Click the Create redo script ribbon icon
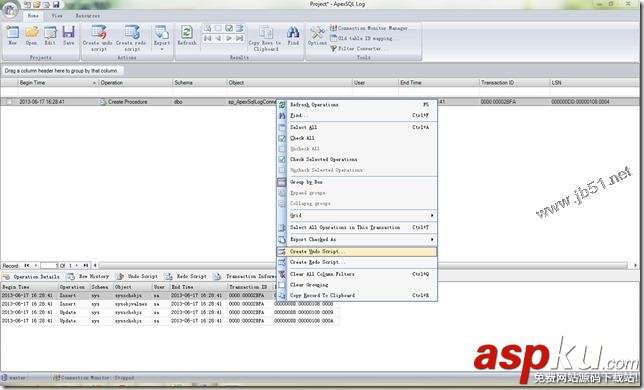 (x=131, y=38)
